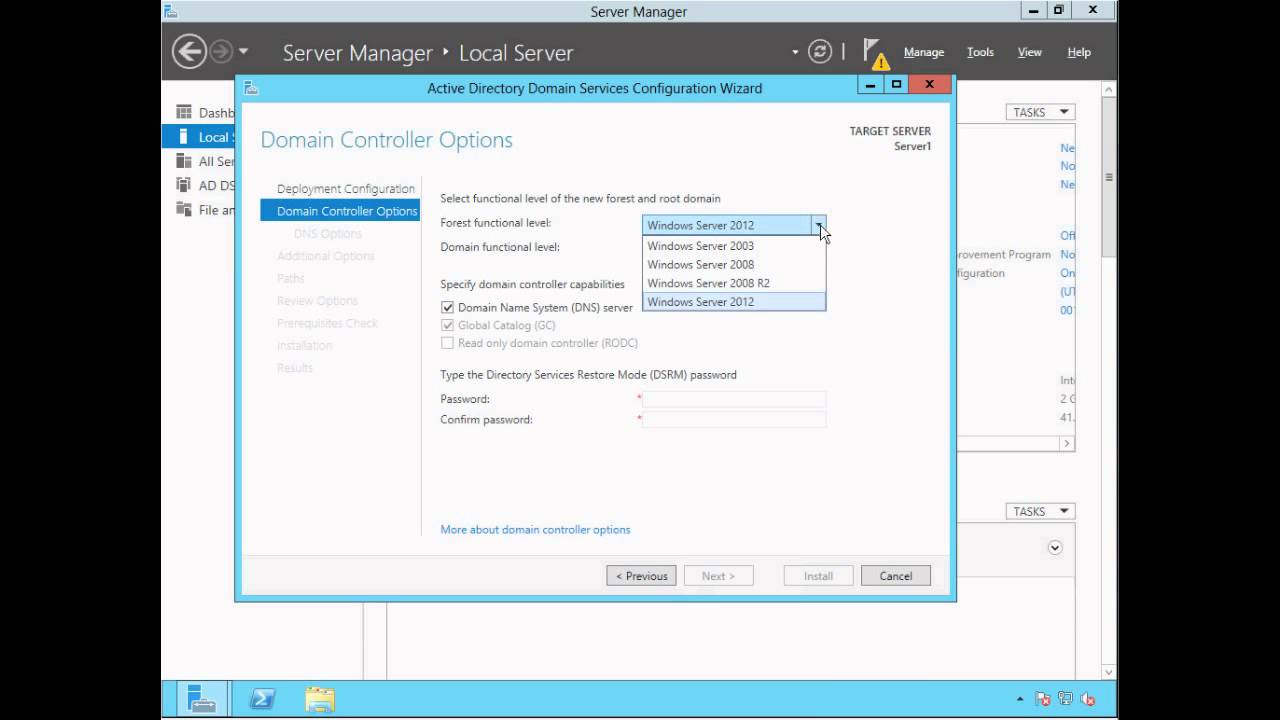The width and height of the screenshot is (1280, 720).
Task: Select Local Server in the sidebar
Action: (199, 137)
